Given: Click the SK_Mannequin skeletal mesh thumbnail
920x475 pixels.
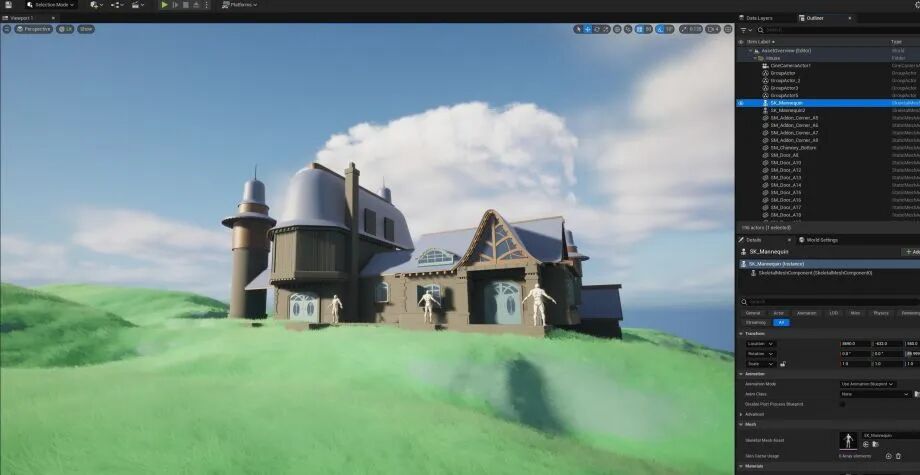Looking at the screenshot, I should (x=848, y=441).
